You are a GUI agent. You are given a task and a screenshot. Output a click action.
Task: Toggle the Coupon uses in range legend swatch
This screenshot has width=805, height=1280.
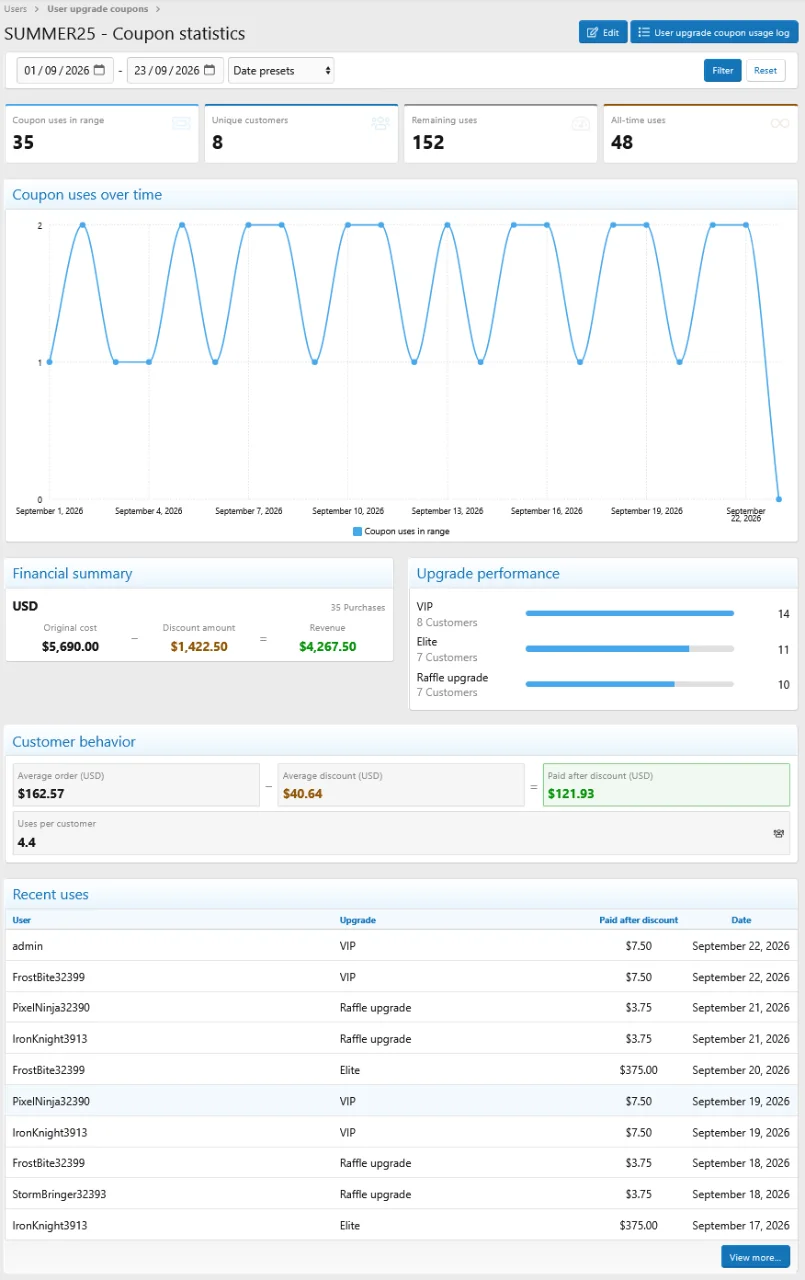point(357,531)
